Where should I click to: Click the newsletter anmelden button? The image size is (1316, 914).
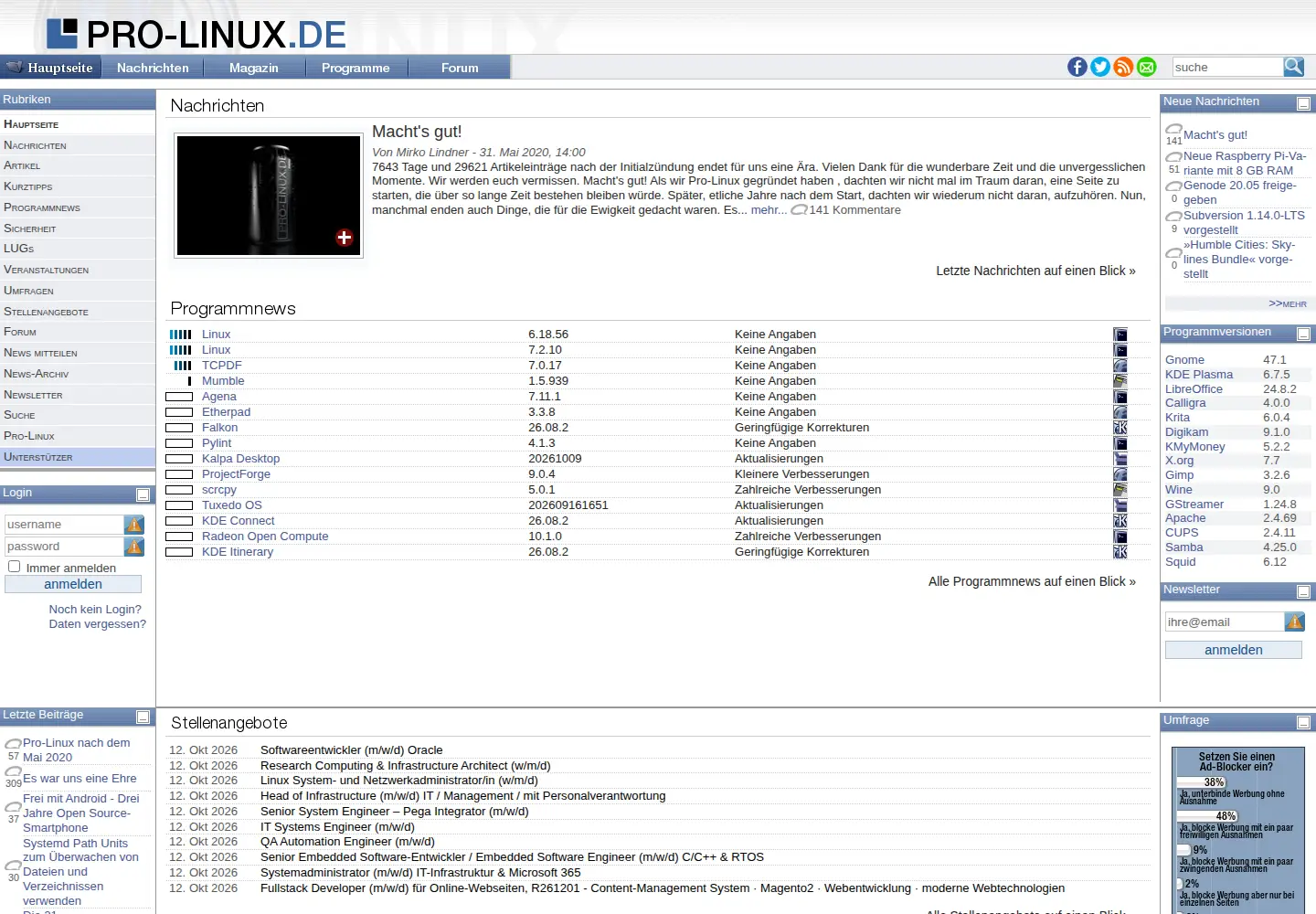coord(1234,650)
